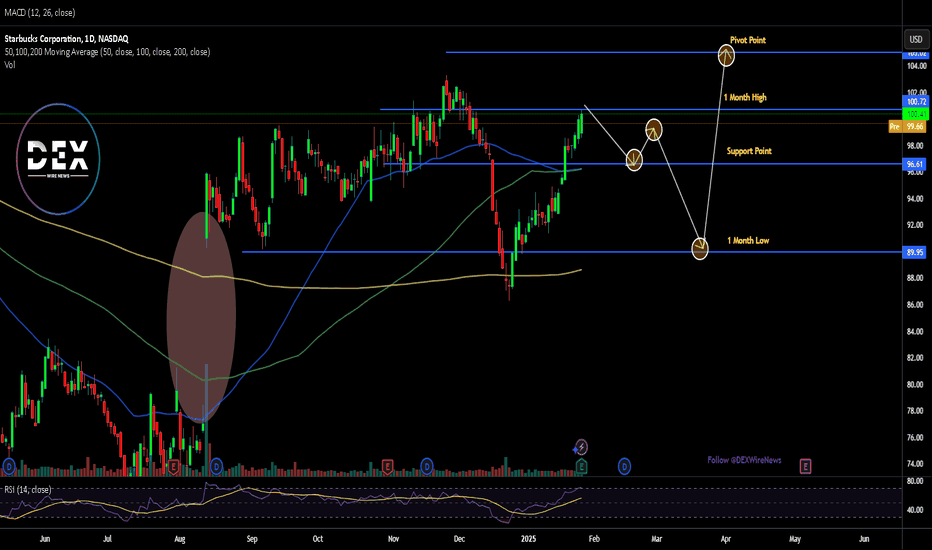Click the 86.00 price scale value

pos(916,305)
